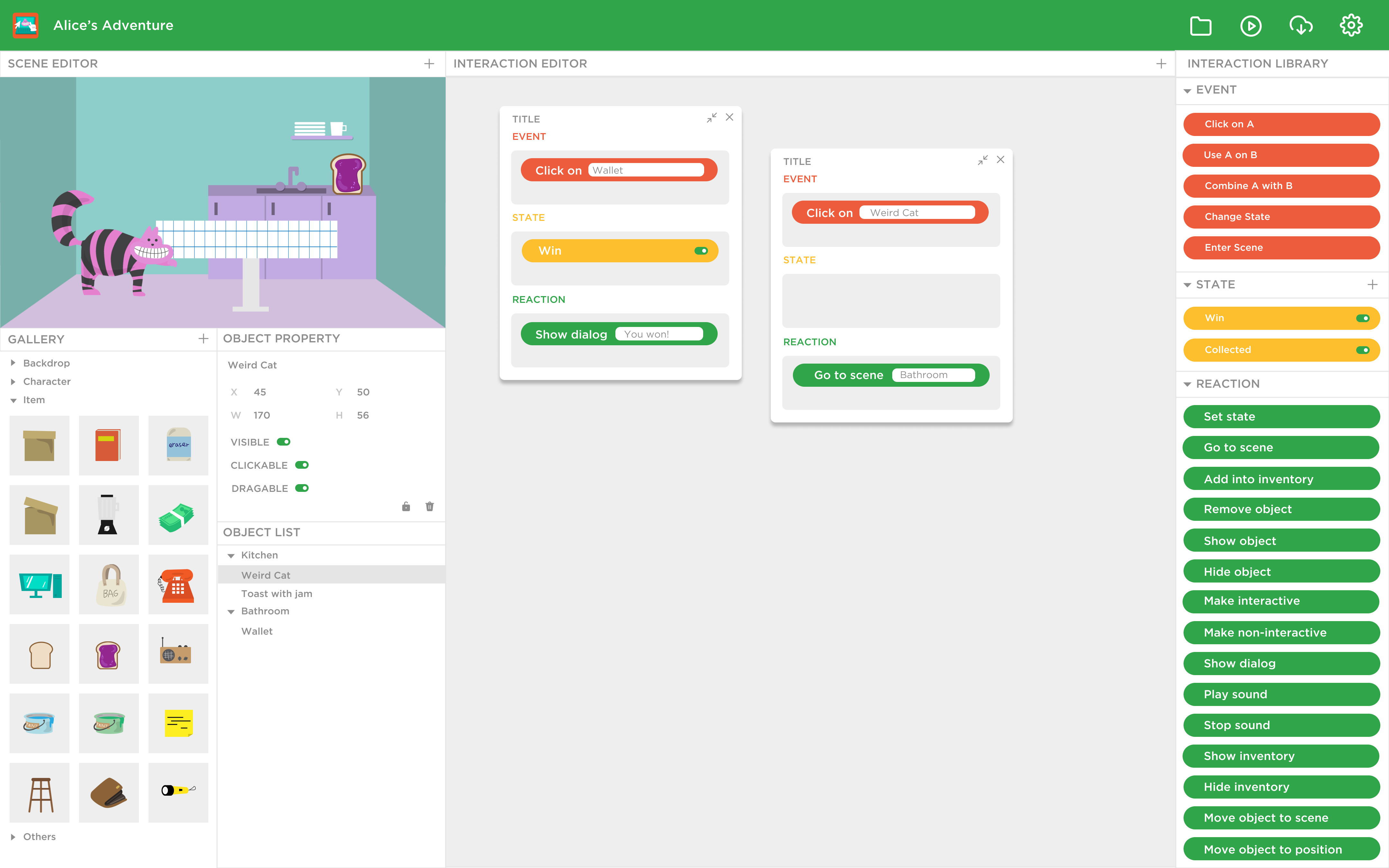Viewport: 1389px width, 868px height.
Task: Delete object with the trash icon
Action: [x=429, y=506]
